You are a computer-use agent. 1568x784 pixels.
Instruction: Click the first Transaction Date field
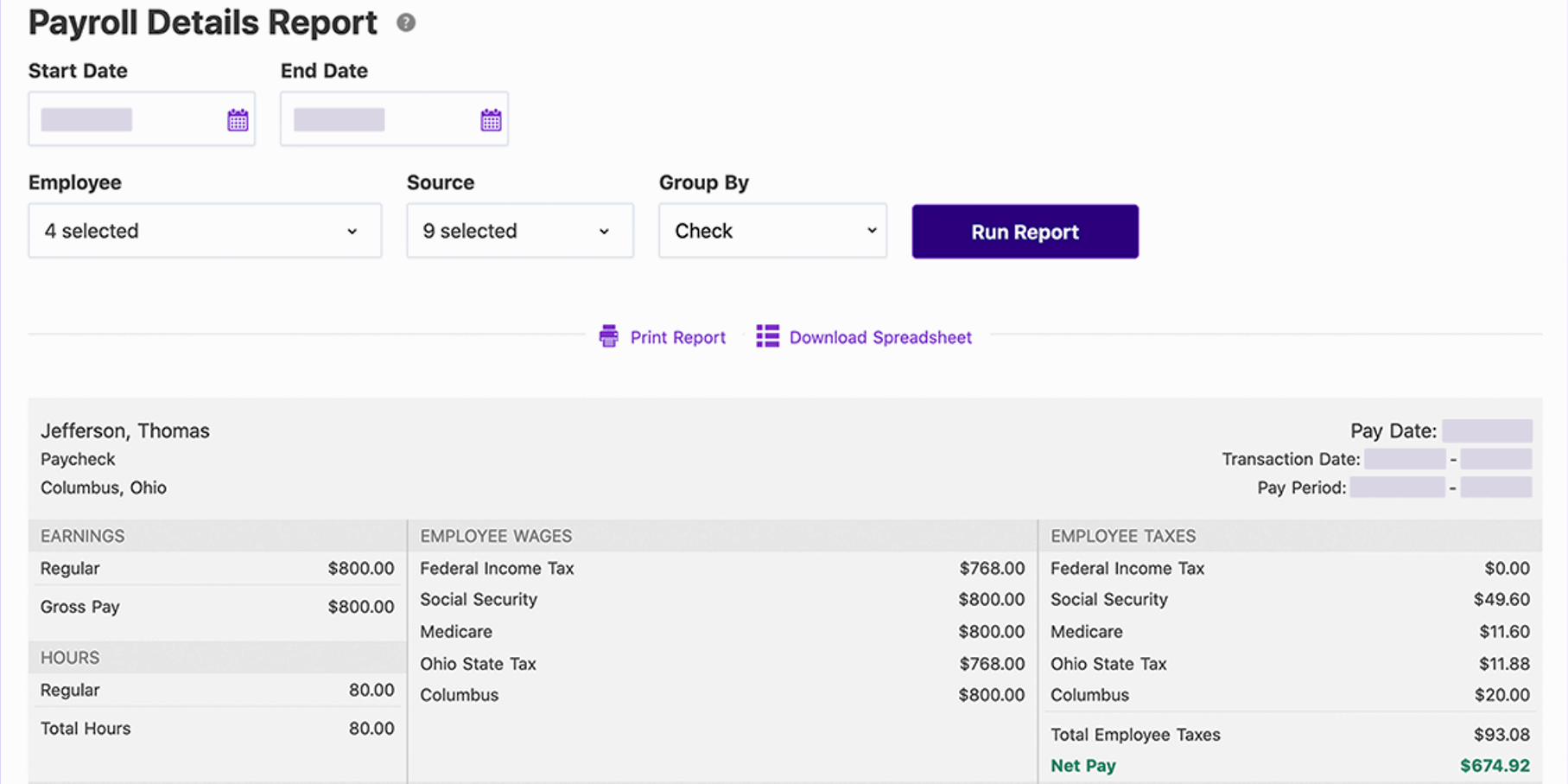coord(1404,459)
